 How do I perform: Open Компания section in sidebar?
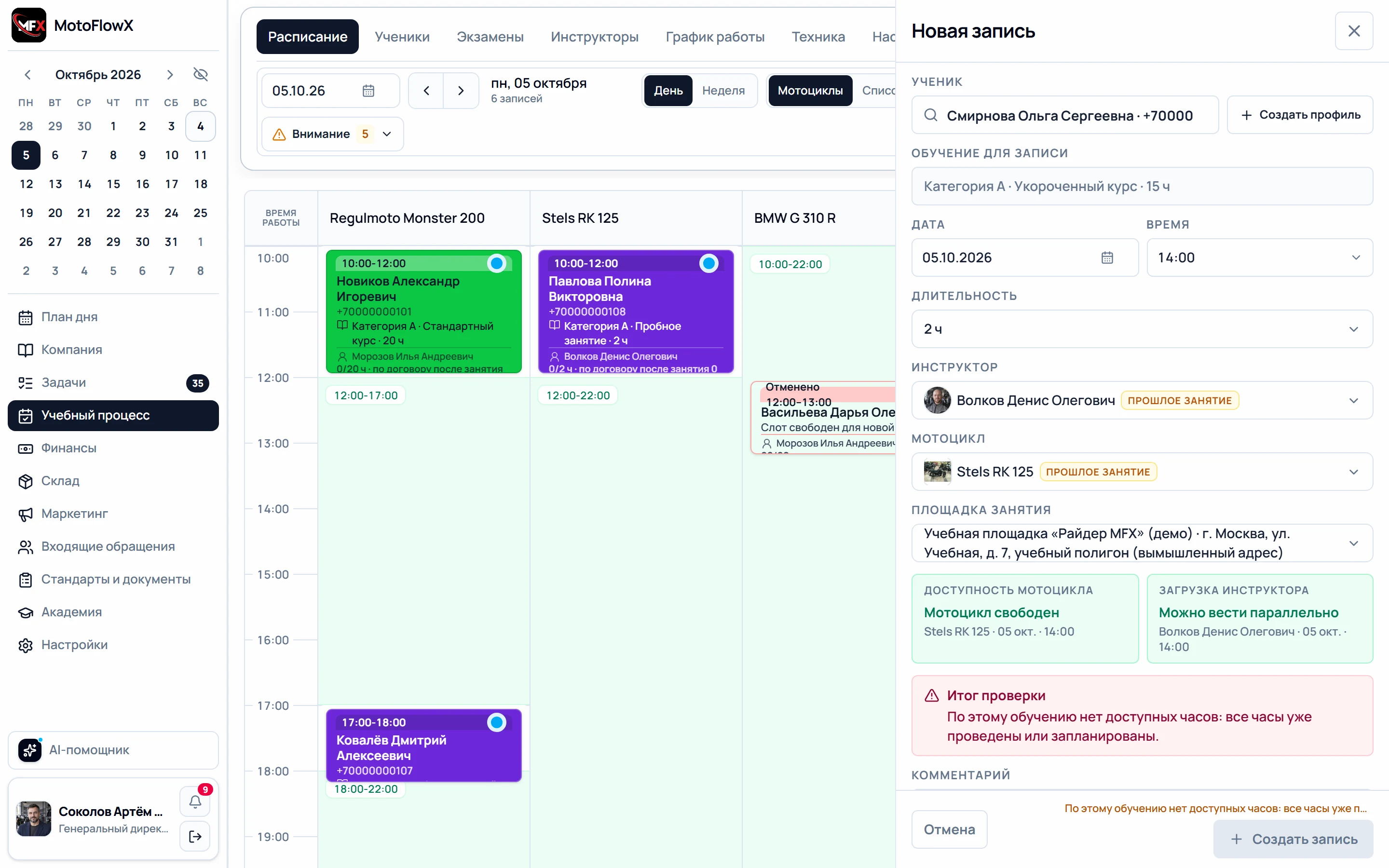point(113,350)
